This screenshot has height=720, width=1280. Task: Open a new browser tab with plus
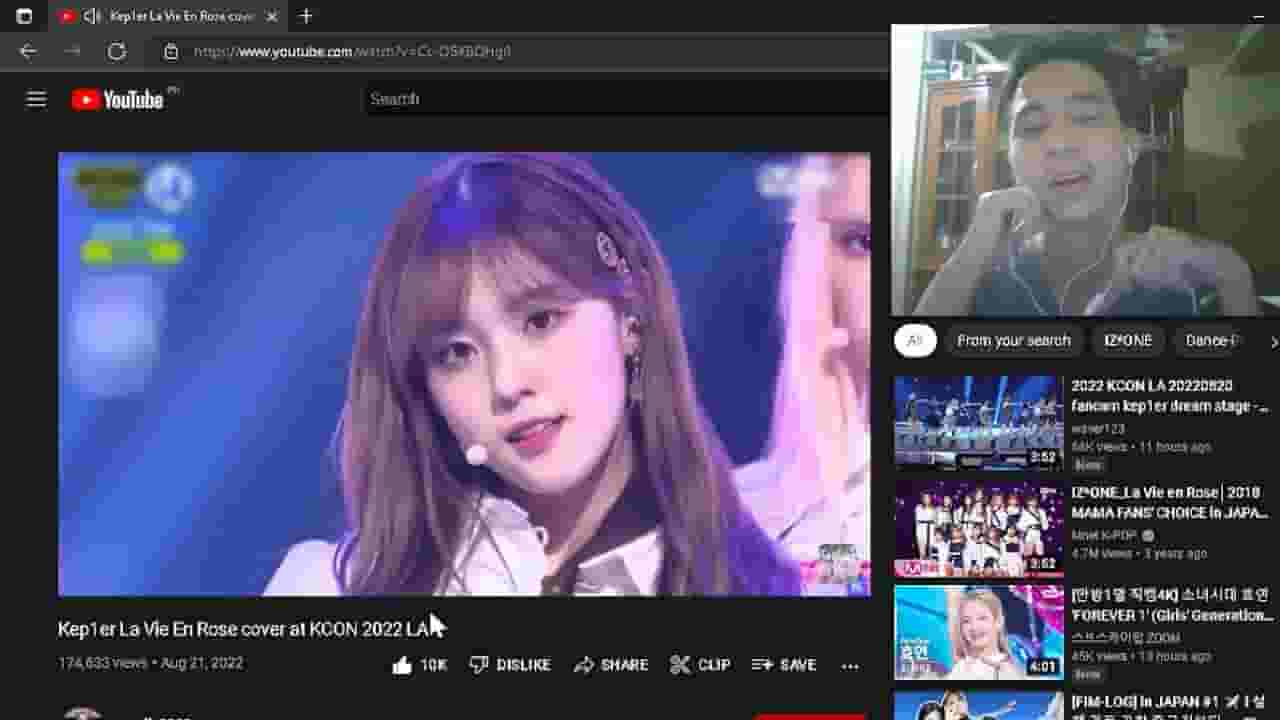[x=306, y=16]
